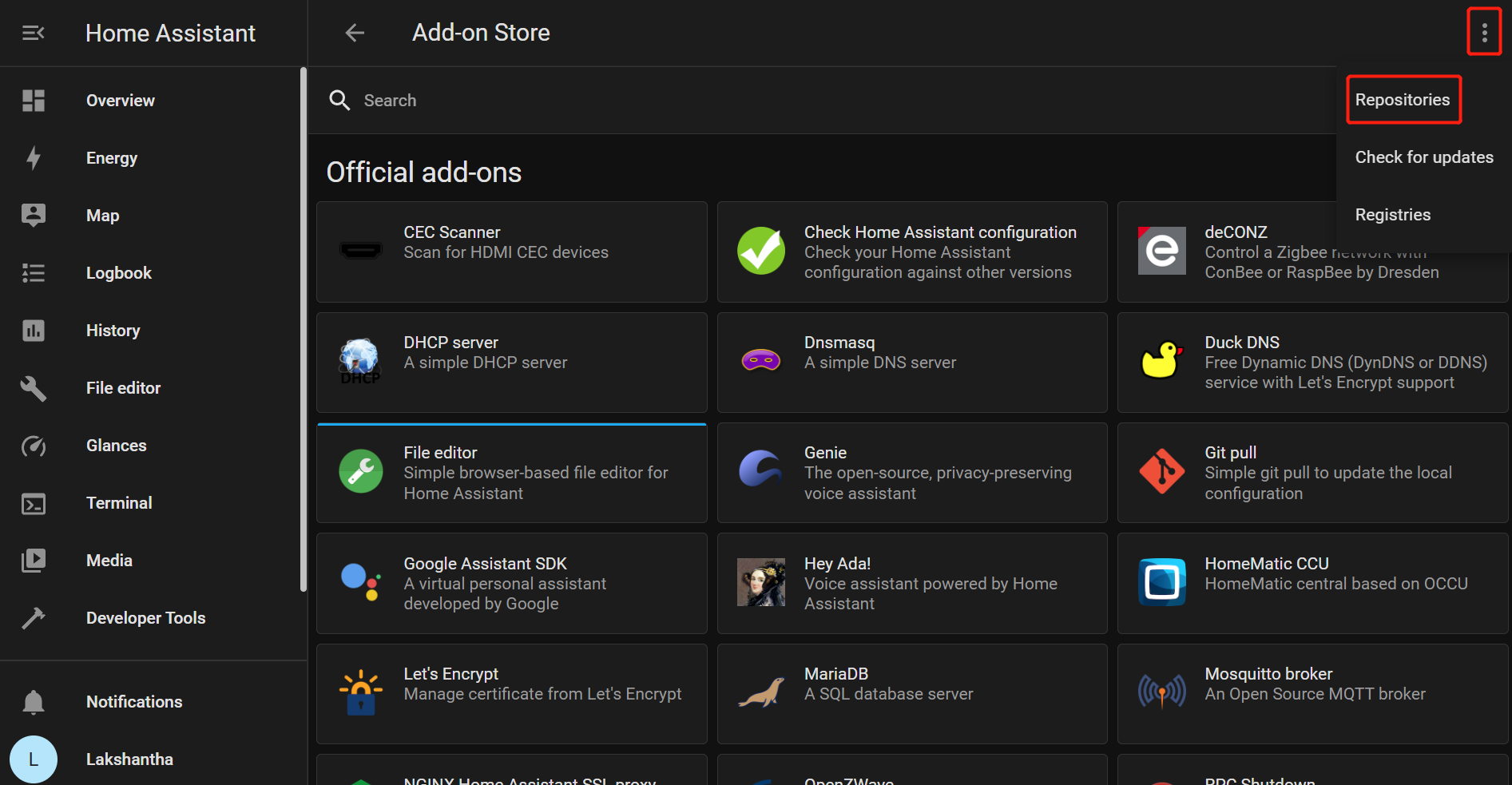The image size is (1512, 785).
Task: Open the Let's Encrypt add-on card
Action: point(512,694)
